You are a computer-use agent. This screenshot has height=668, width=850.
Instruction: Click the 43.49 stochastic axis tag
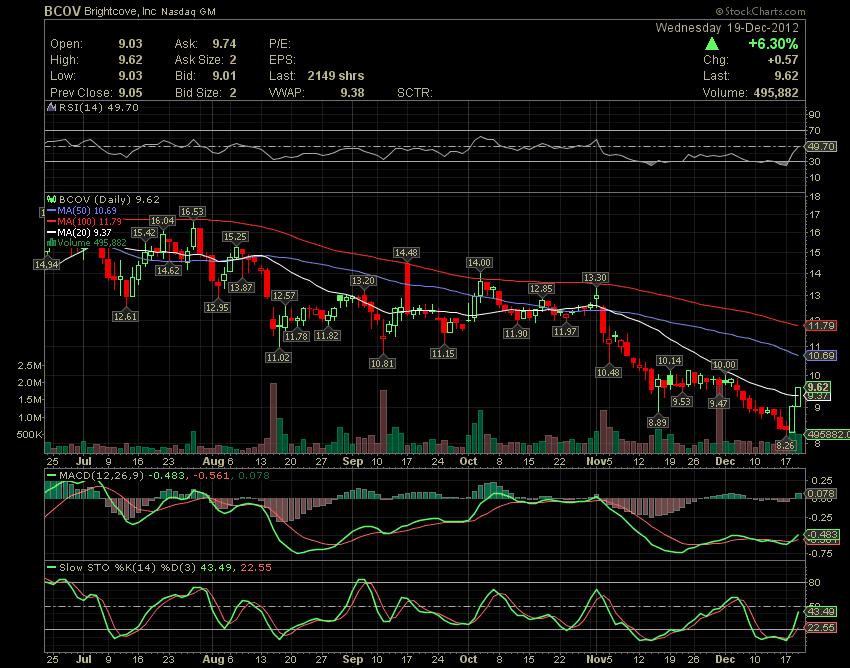(x=821, y=611)
